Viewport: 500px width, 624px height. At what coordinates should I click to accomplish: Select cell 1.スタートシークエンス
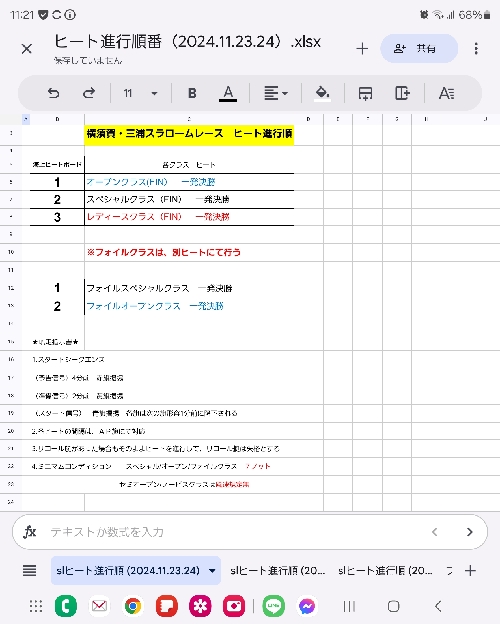pyautogui.click(x=68, y=359)
